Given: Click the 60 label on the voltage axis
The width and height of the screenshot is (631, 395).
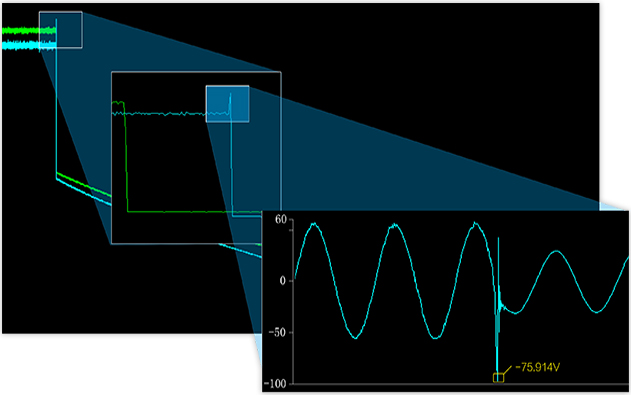Looking at the screenshot, I should (x=281, y=220).
